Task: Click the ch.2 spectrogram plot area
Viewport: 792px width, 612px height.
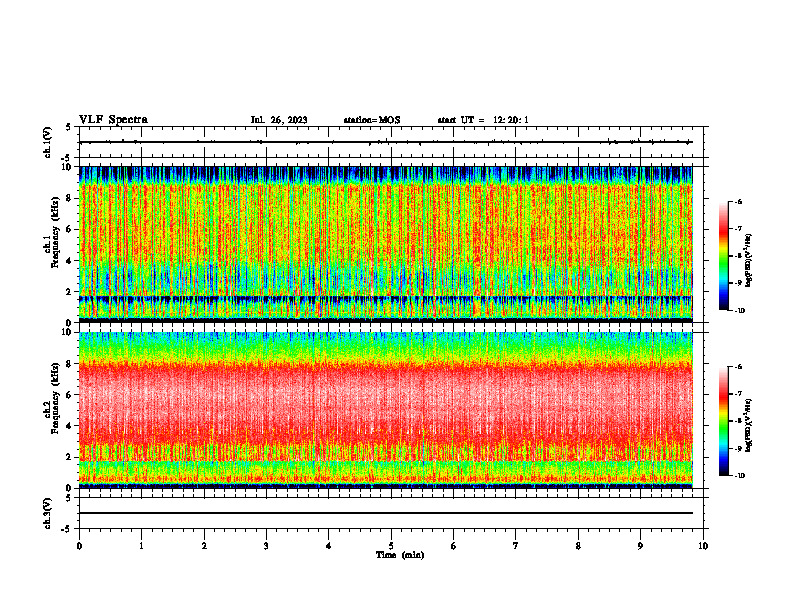Action: point(386,410)
